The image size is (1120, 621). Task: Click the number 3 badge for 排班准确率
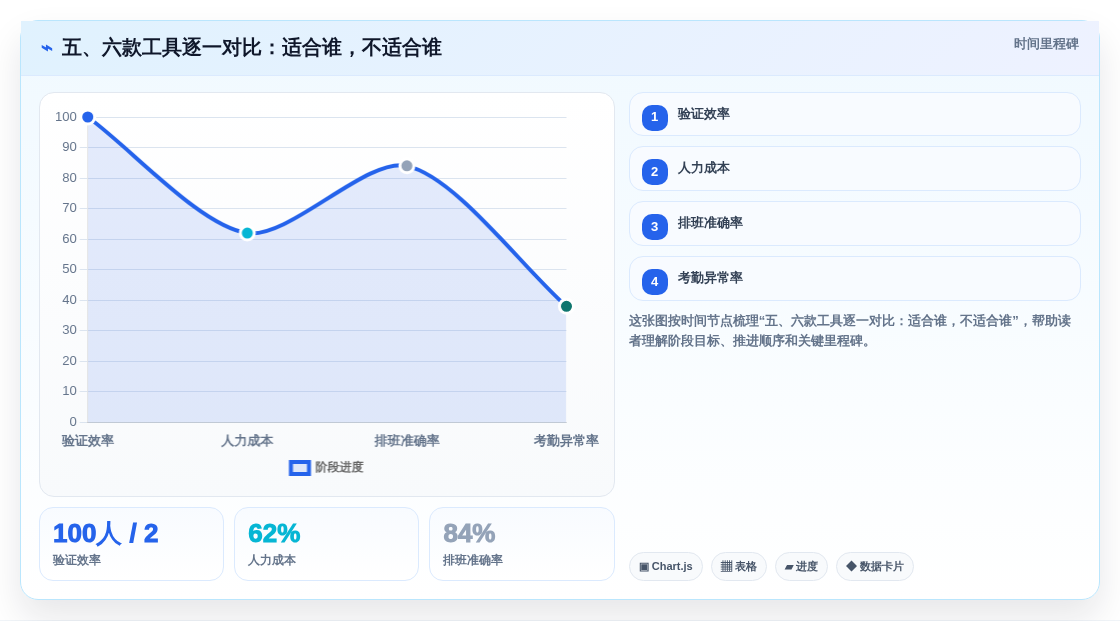tap(654, 227)
